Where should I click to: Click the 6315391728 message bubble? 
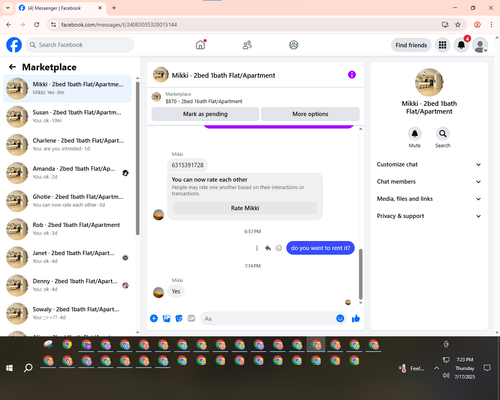pyautogui.click(x=188, y=165)
